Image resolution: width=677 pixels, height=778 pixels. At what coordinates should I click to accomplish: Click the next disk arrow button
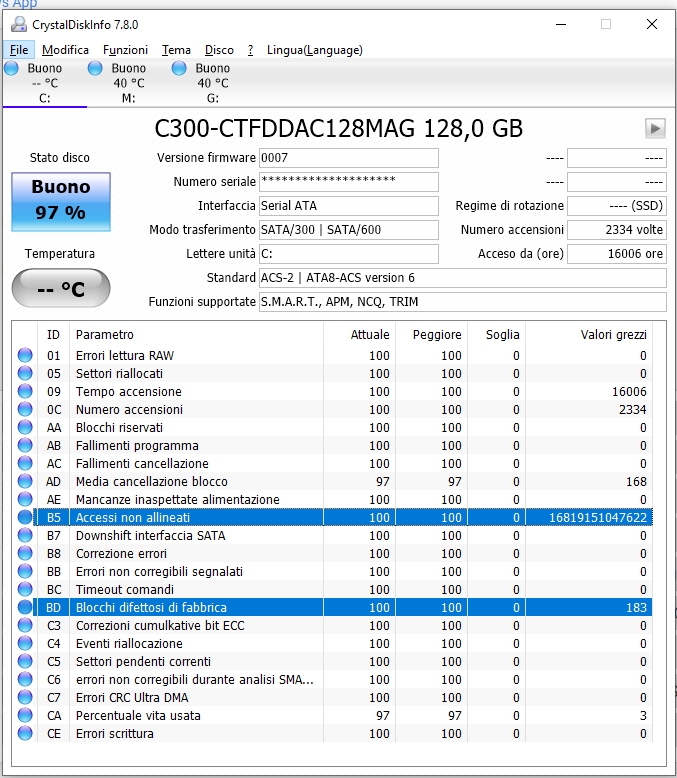coord(655,129)
